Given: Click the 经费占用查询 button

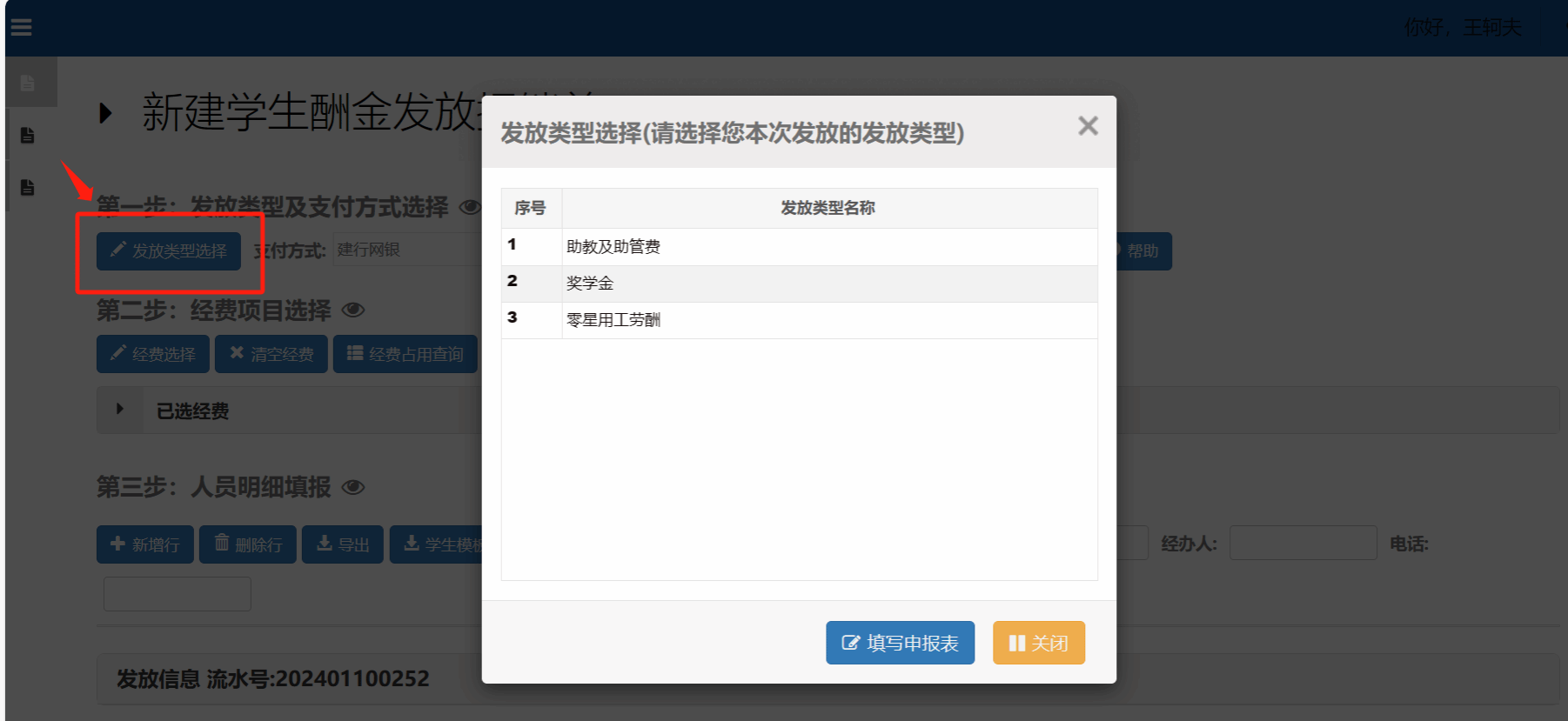Looking at the screenshot, I should (x=405, y=354).
